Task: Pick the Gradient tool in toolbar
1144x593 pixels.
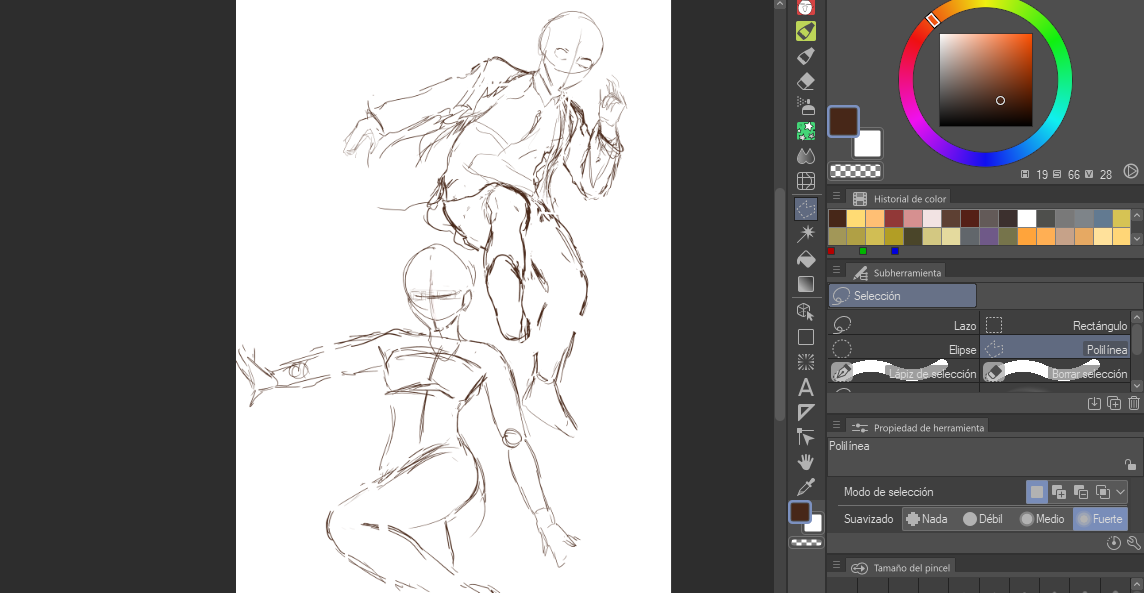Action: click(806, 284)
